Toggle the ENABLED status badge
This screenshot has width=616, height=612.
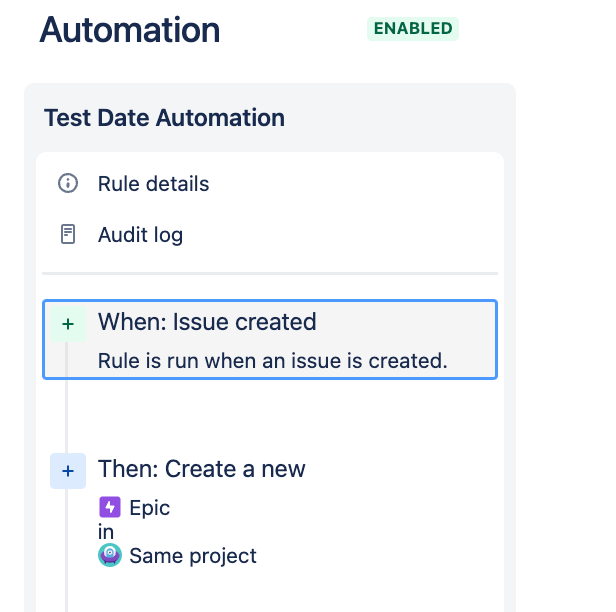coord(413,29)
